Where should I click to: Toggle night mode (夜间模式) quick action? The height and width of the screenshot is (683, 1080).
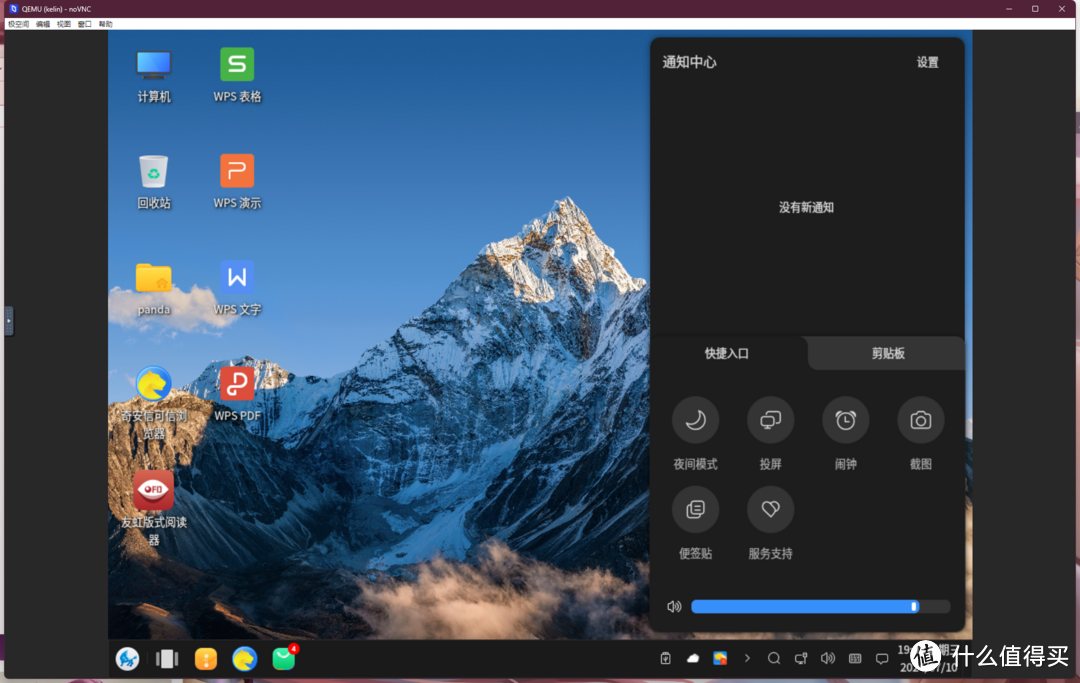point(695,421)
